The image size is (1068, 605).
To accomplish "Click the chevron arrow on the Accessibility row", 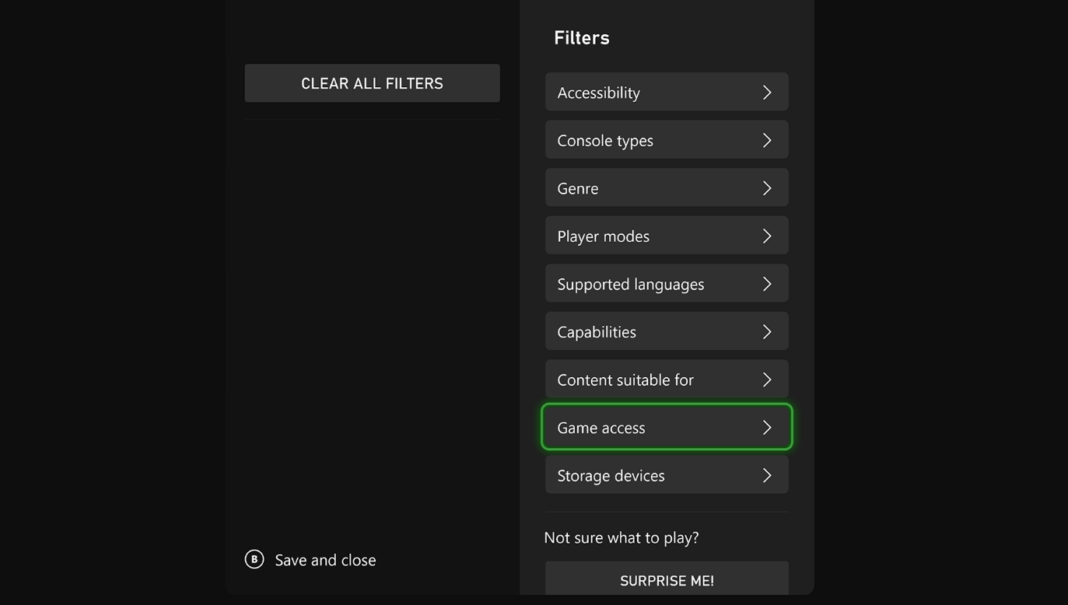I will coord(767,92).
